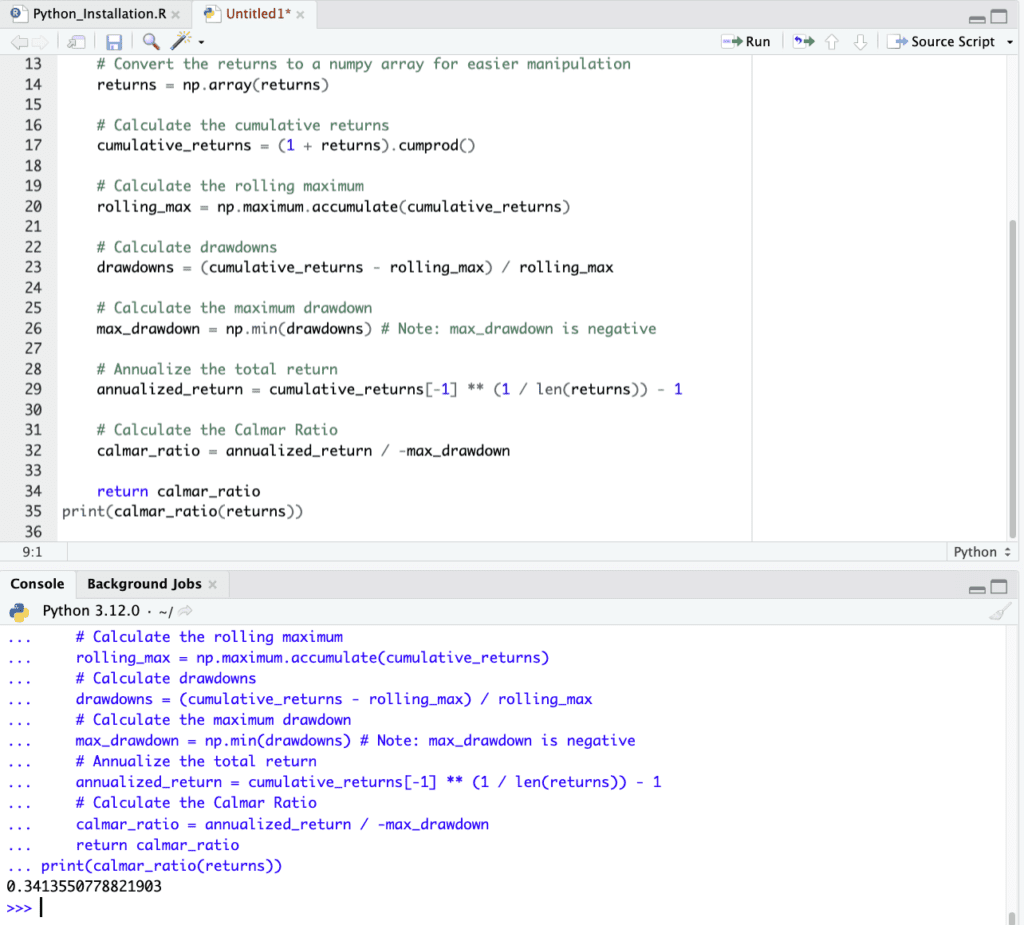Screen dimensions: 1024x925
Task: Click the source editor vertical scrollbar
Action: click(1012, 379)
